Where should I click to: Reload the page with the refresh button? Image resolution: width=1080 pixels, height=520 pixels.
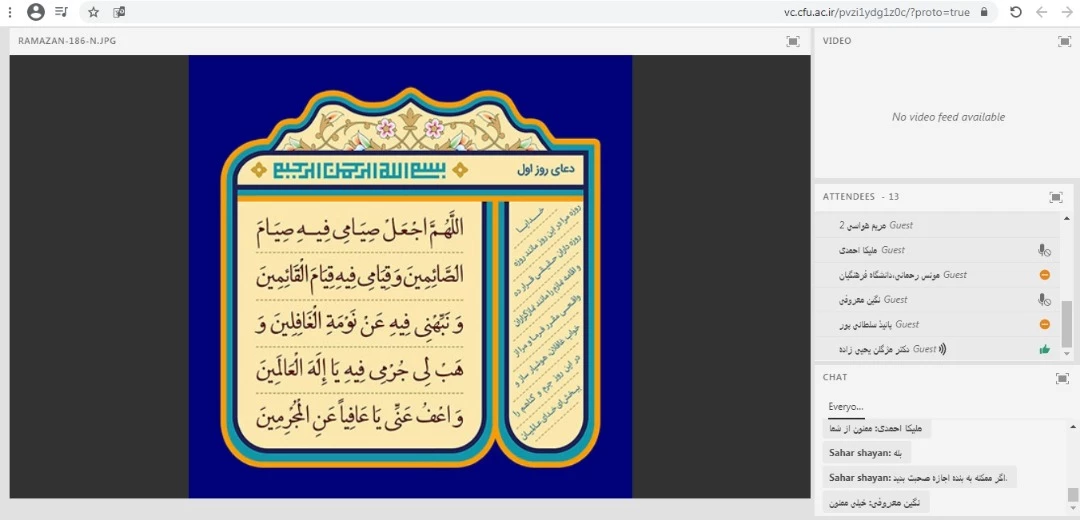click(1015, 12)
